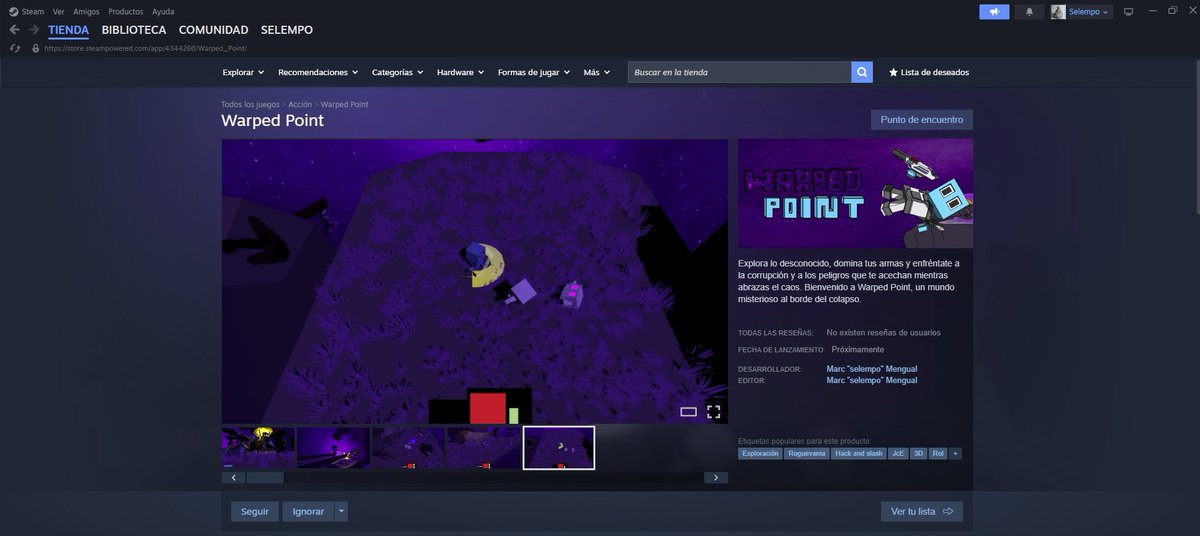Open the SELEMPO profile tab

pyautogui.click(x=287, y=30)
